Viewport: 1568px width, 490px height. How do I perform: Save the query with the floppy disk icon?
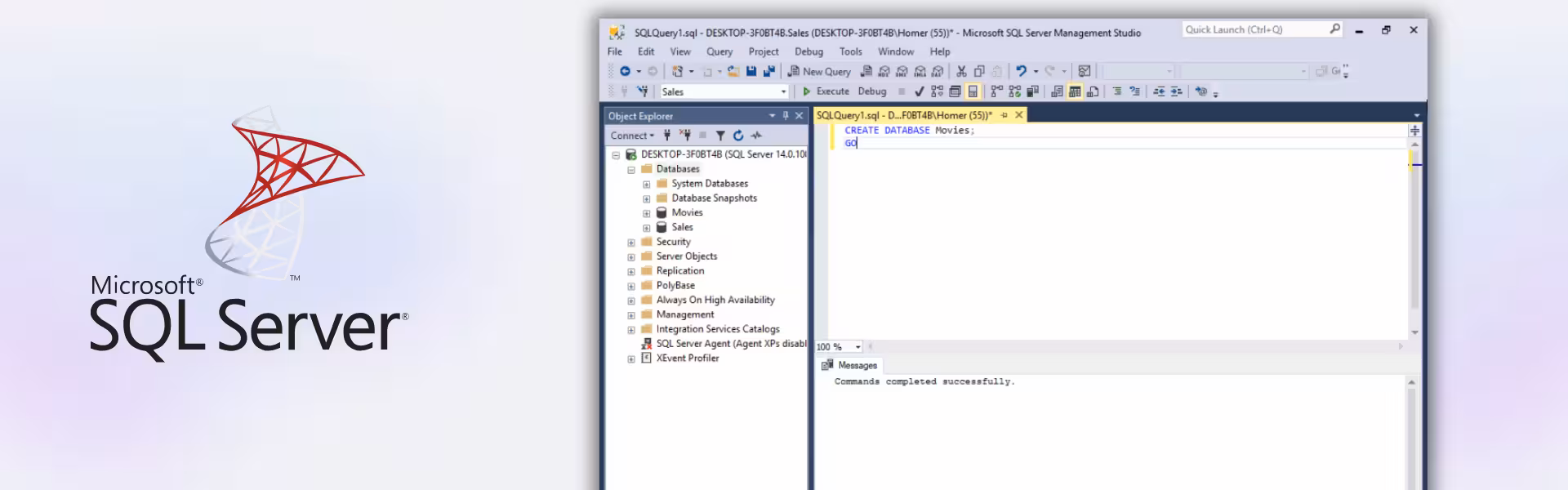[751, 71]
